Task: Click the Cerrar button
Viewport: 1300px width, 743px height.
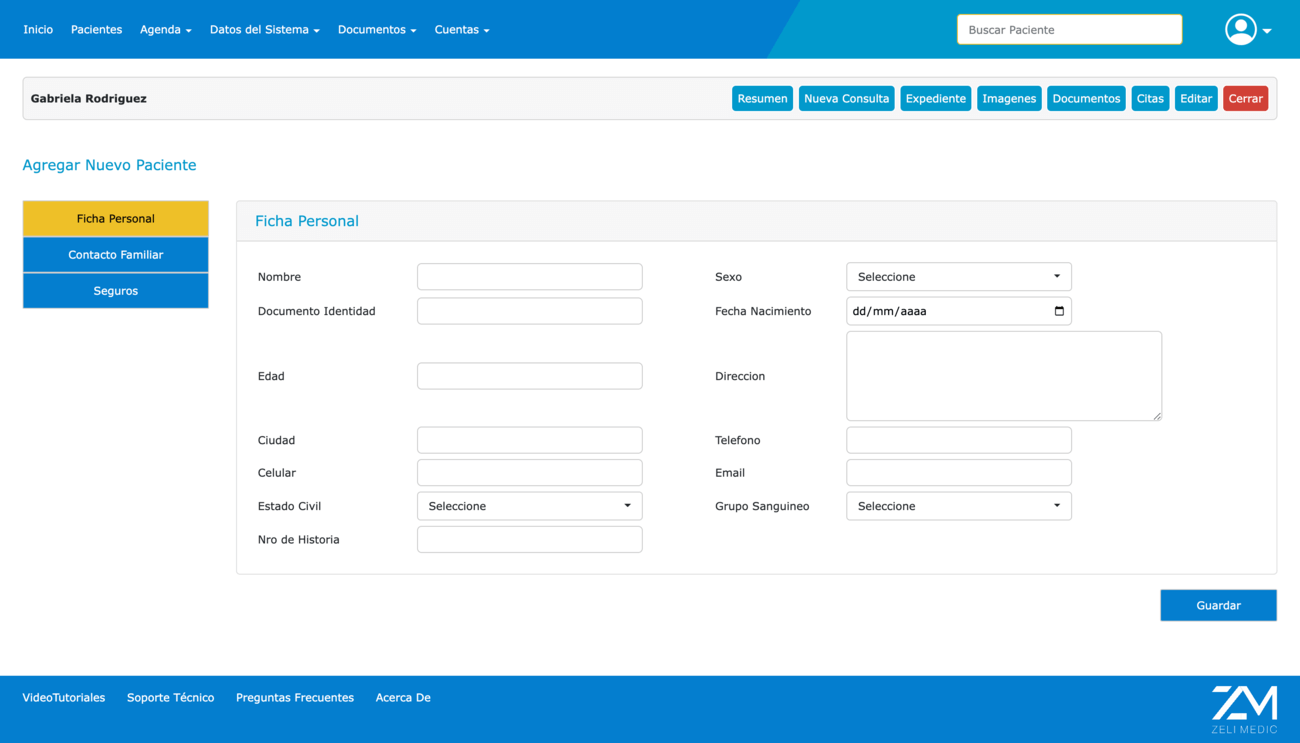Action: tap(1245, 98)
